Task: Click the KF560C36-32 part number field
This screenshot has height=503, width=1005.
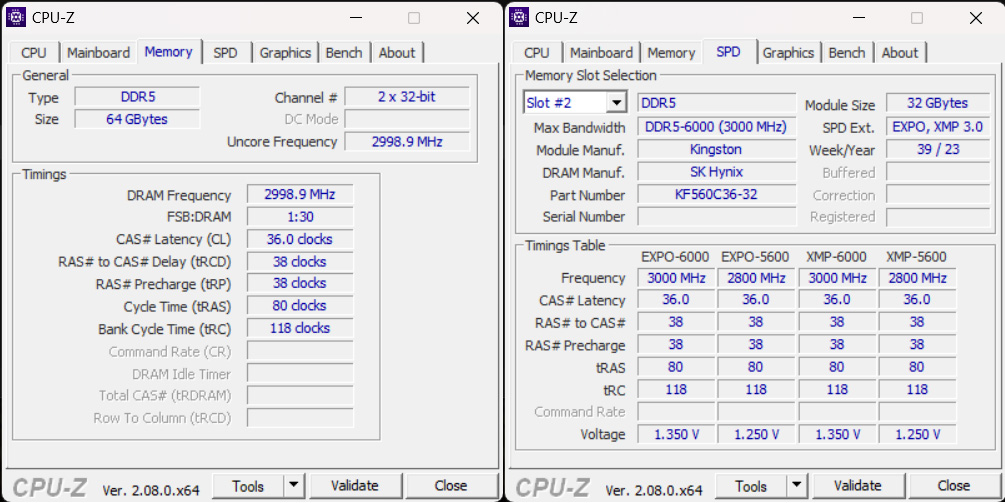Action: (717, 194)
